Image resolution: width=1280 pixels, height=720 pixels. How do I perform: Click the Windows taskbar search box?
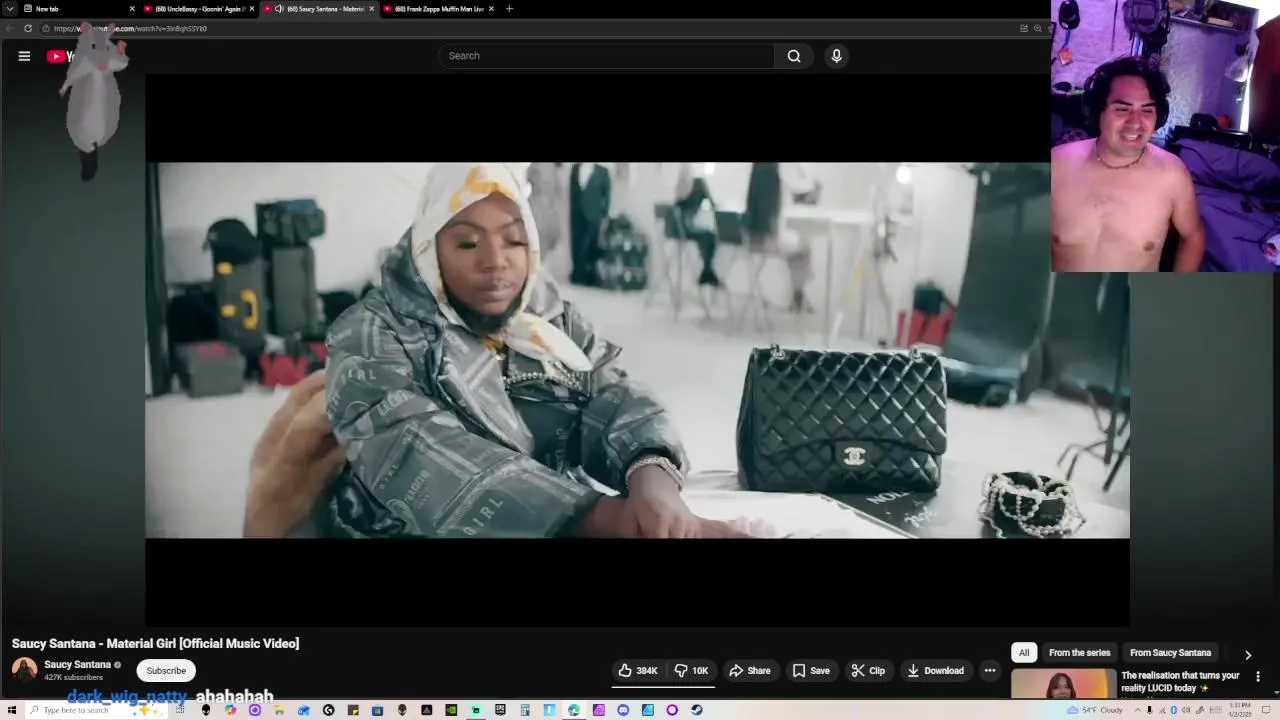[98, 710]
